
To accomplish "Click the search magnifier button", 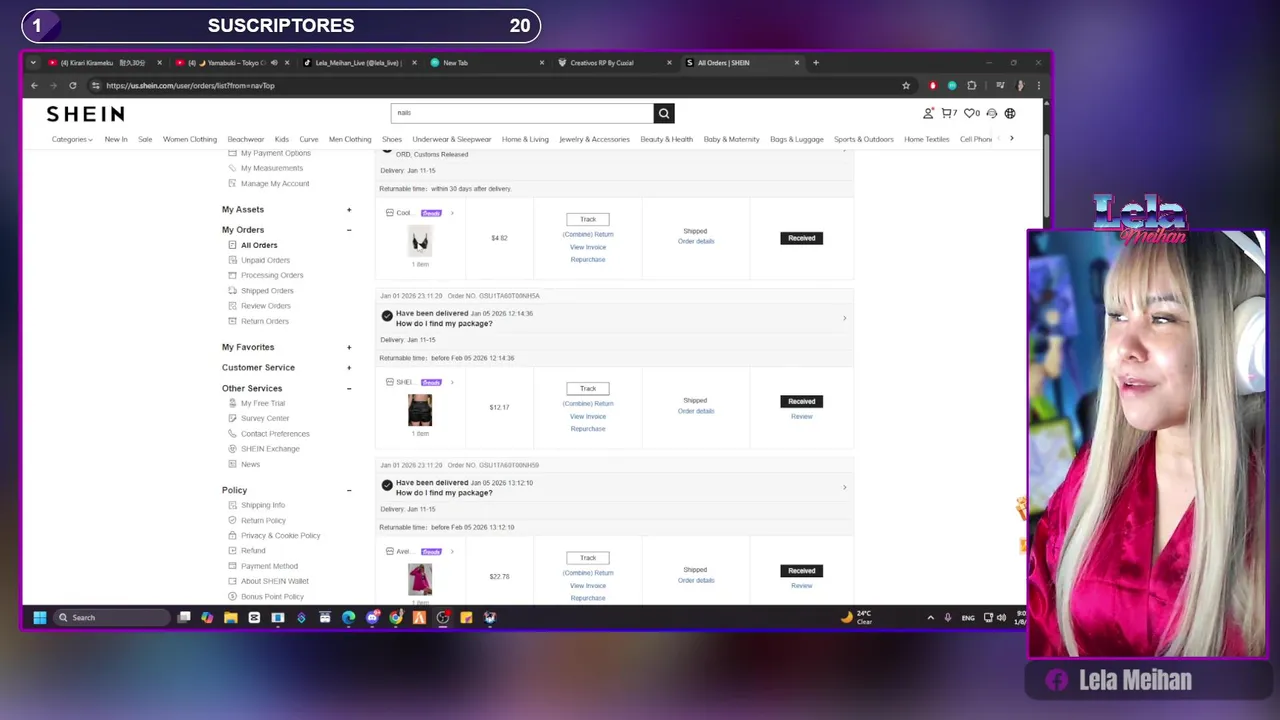I will tap(664, 113).
